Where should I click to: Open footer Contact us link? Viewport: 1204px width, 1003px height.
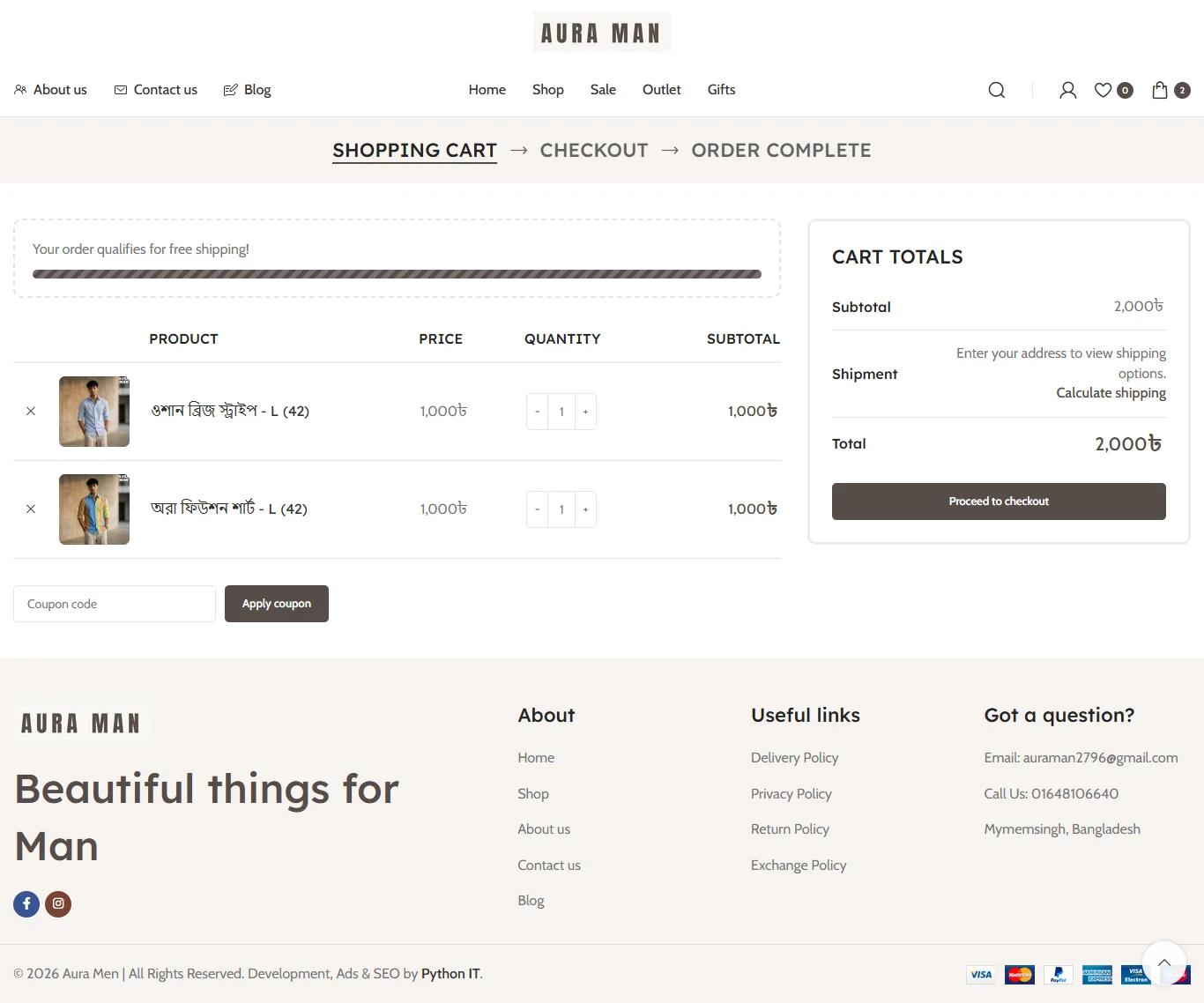coord(549,866)
